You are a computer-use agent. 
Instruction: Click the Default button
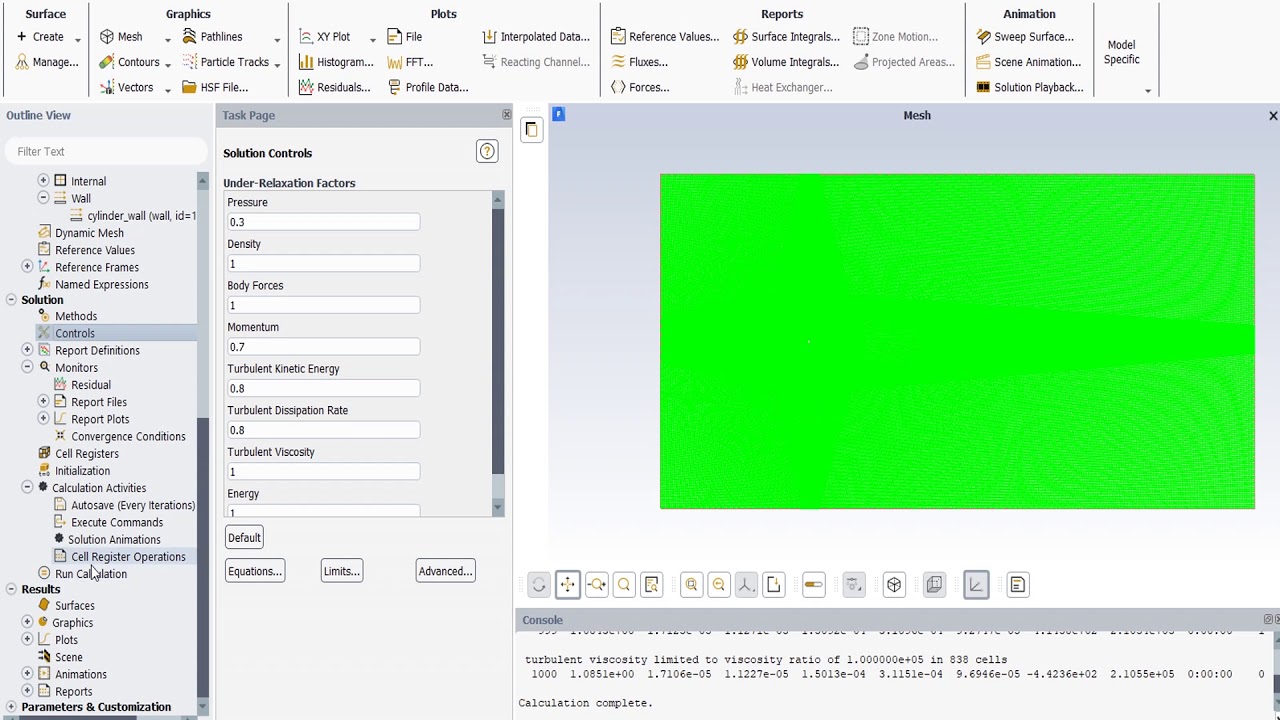pyautogui.click(x=244, y=538)
